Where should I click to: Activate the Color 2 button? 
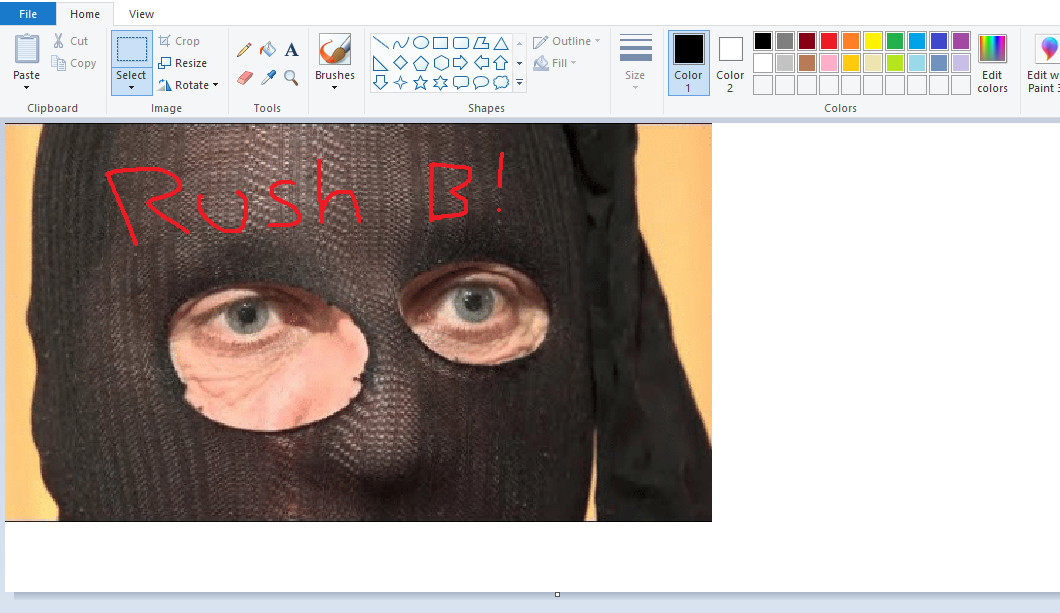tap(730, 64)
